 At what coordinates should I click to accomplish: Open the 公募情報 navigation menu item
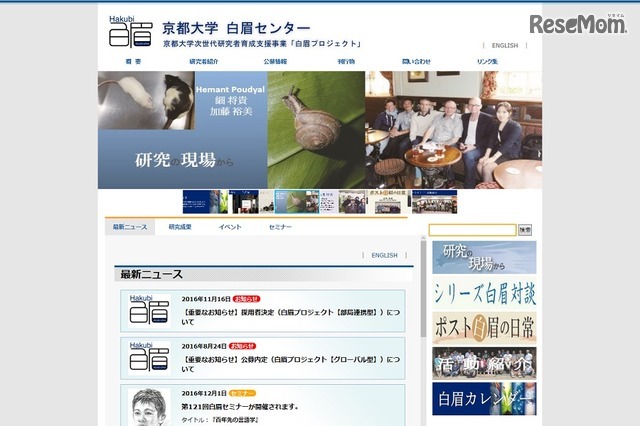pyautogui.click(x=275, y=62)
